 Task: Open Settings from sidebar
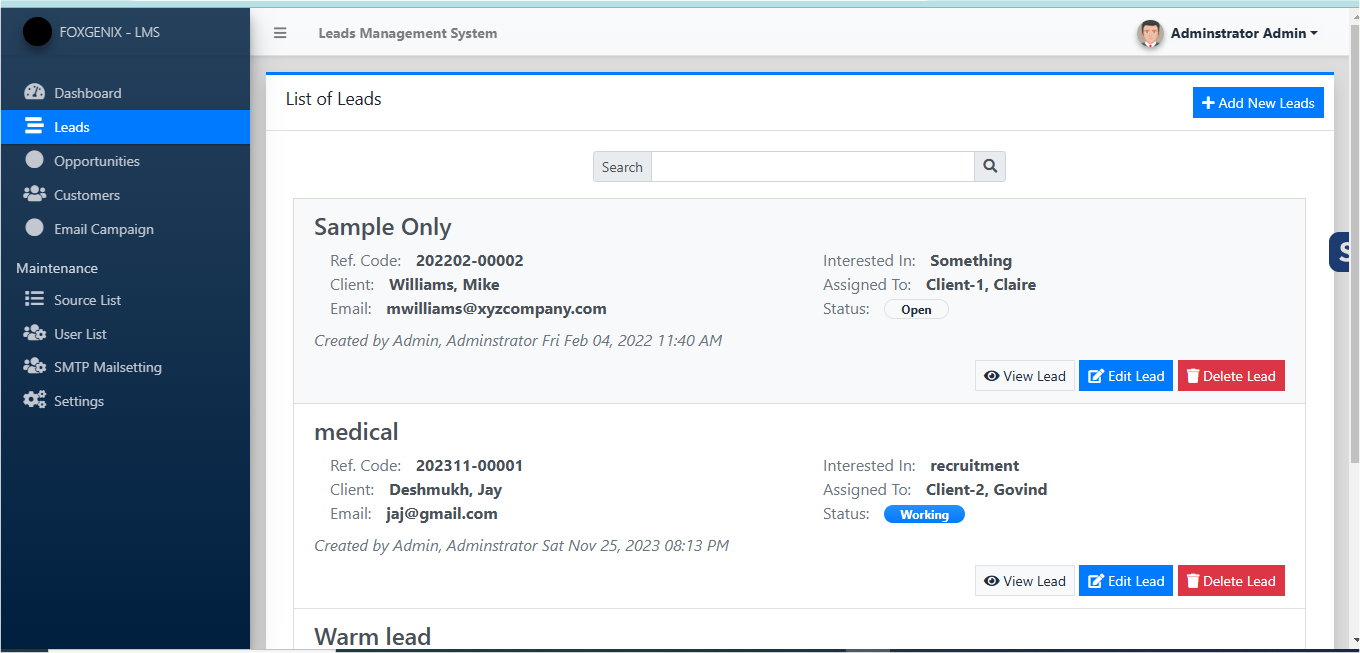(x=125, y=401)
